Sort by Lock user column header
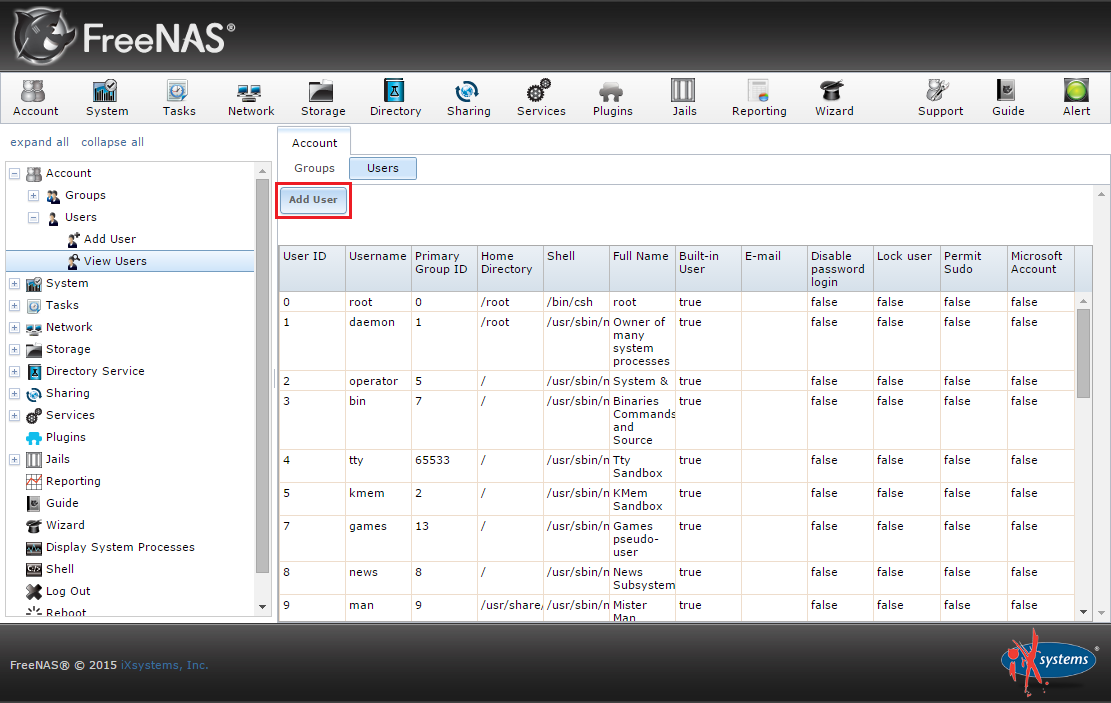Image resolution: width=1111 pixels, height=703 pixels. (x=907, y=269)
